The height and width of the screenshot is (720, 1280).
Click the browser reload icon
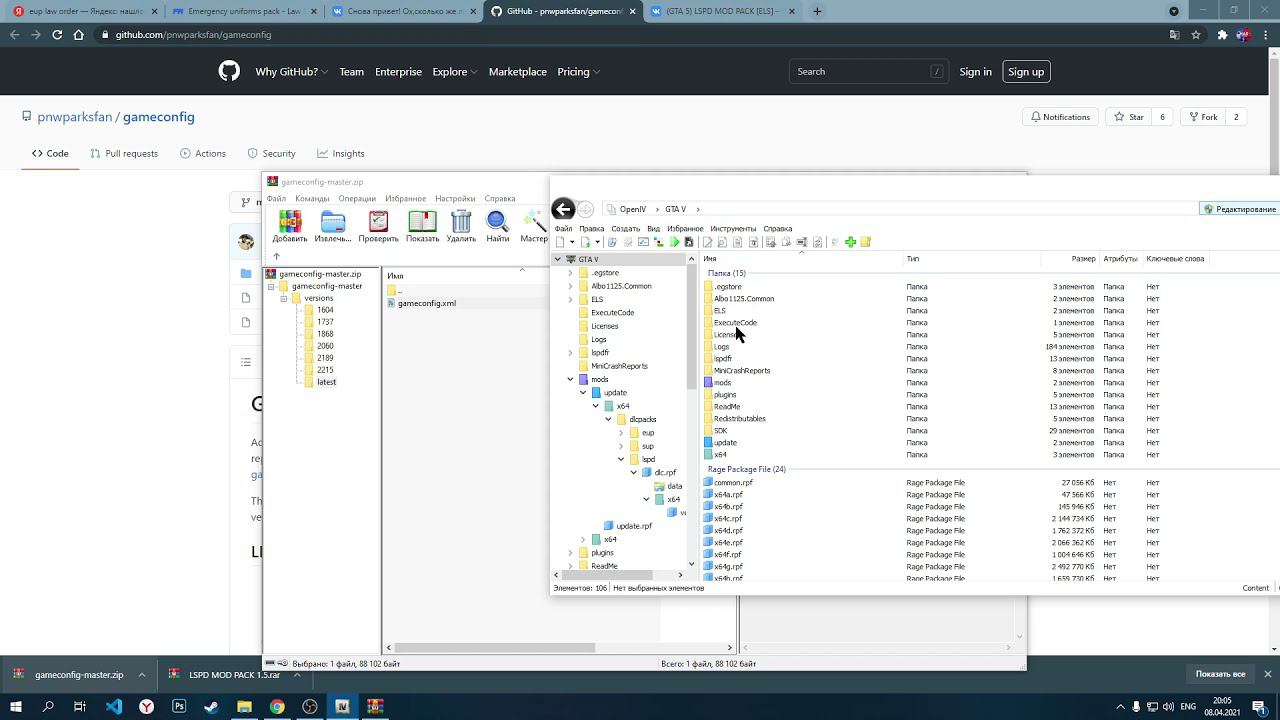pyautogui.click(x=57, y=34)
